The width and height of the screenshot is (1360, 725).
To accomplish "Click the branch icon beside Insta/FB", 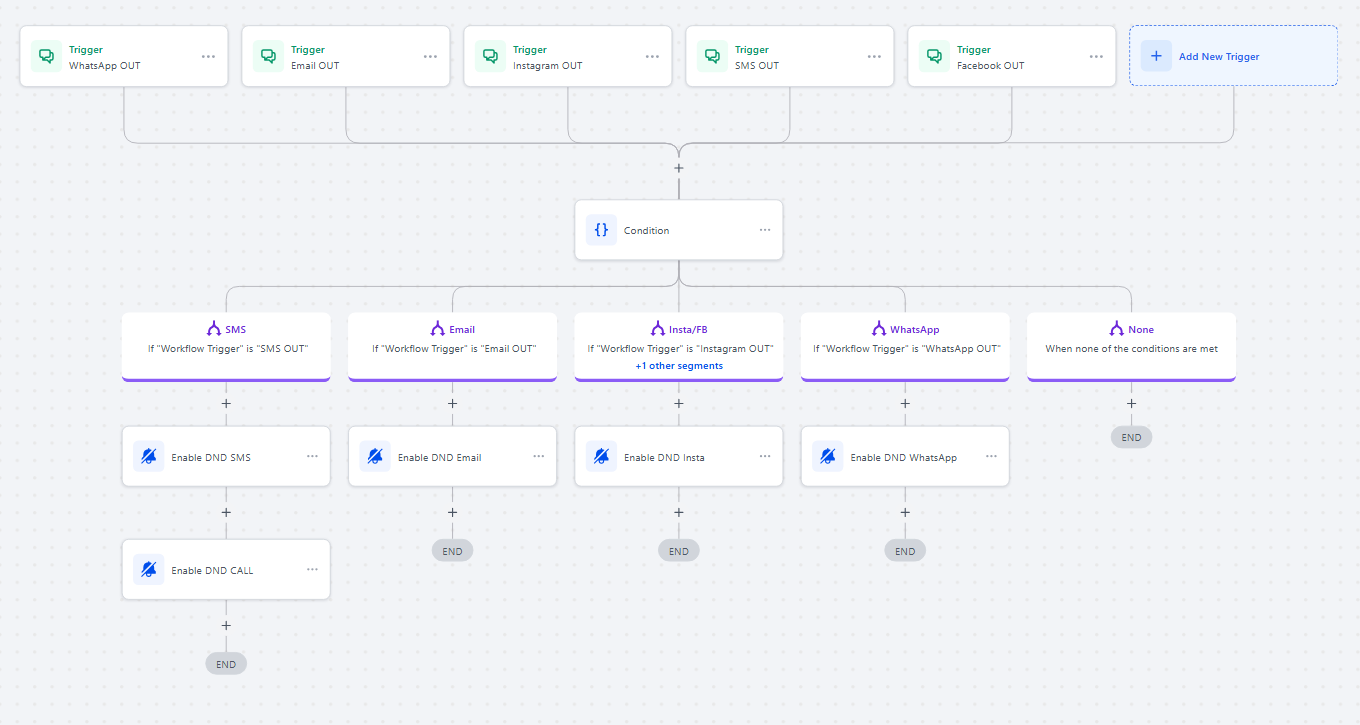I will 657,329.
